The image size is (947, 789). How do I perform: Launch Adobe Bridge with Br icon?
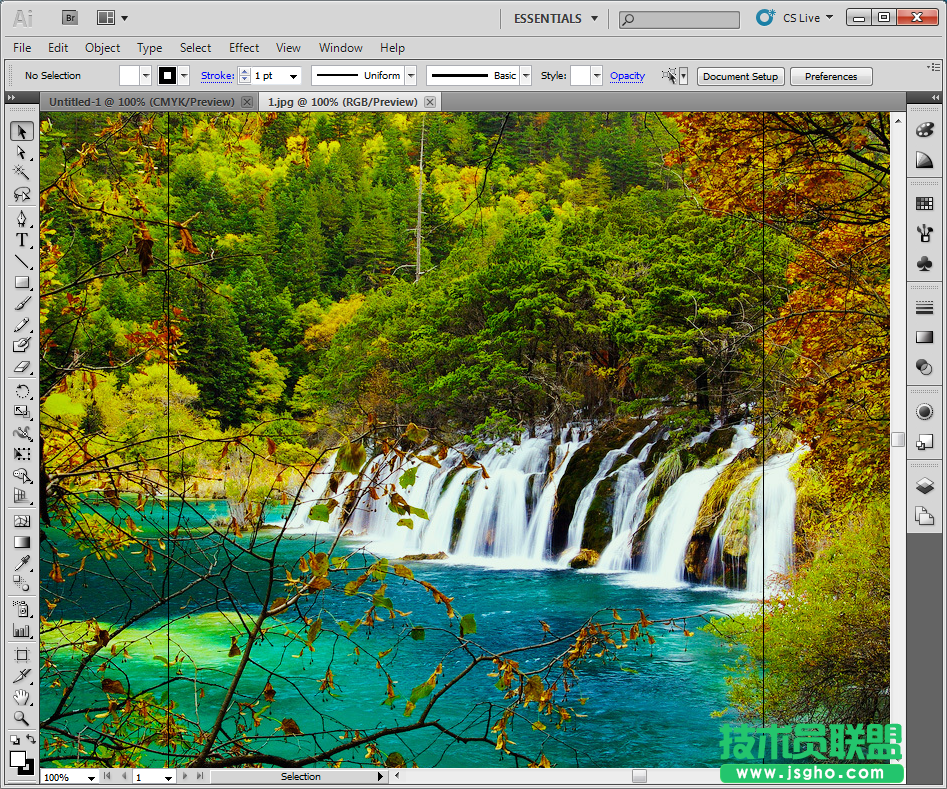[70, 18]
